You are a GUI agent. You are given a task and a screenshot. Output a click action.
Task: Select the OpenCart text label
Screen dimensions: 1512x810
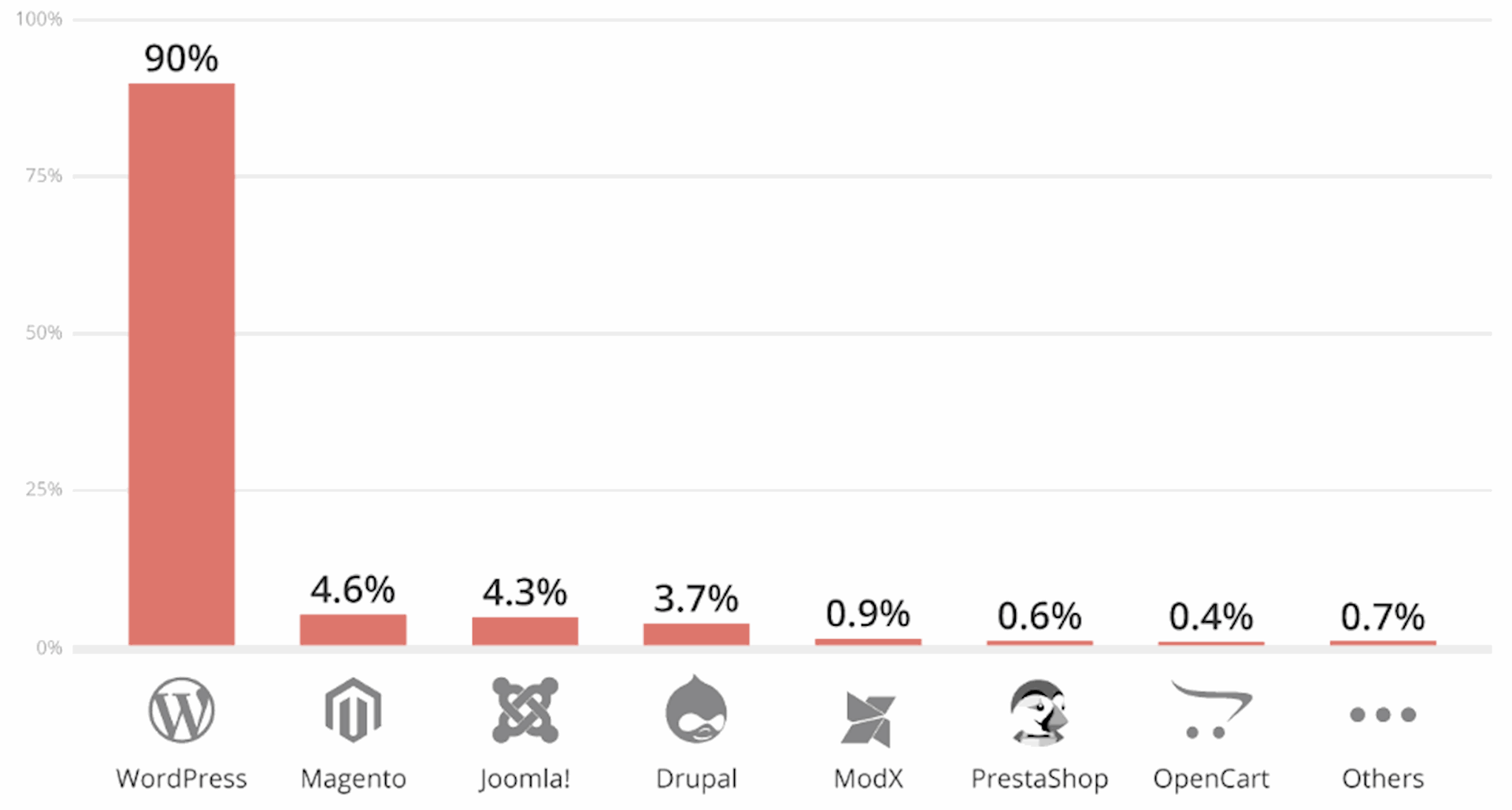[1211, 779]
